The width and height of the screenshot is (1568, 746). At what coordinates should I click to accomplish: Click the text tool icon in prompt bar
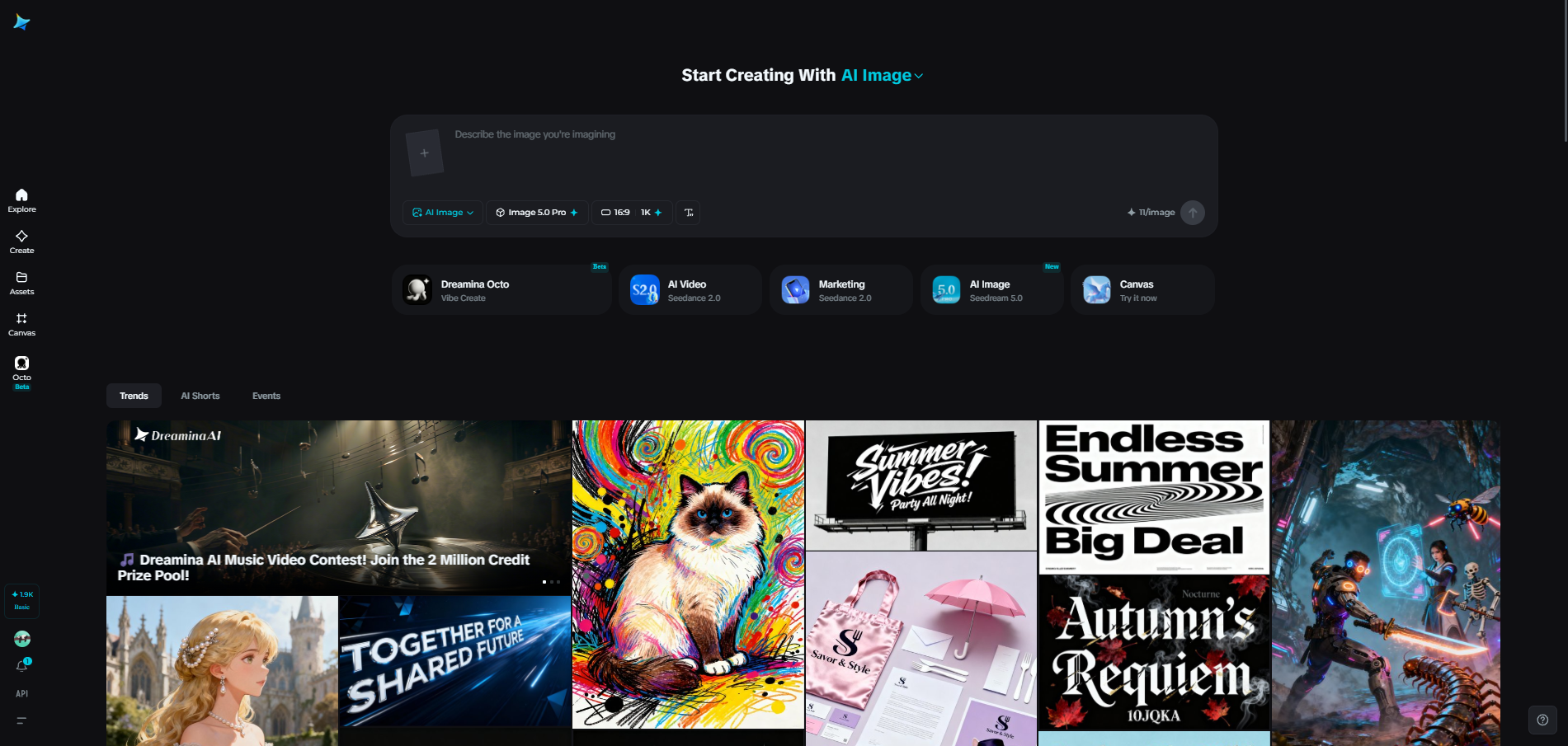[x=689, y=213]
